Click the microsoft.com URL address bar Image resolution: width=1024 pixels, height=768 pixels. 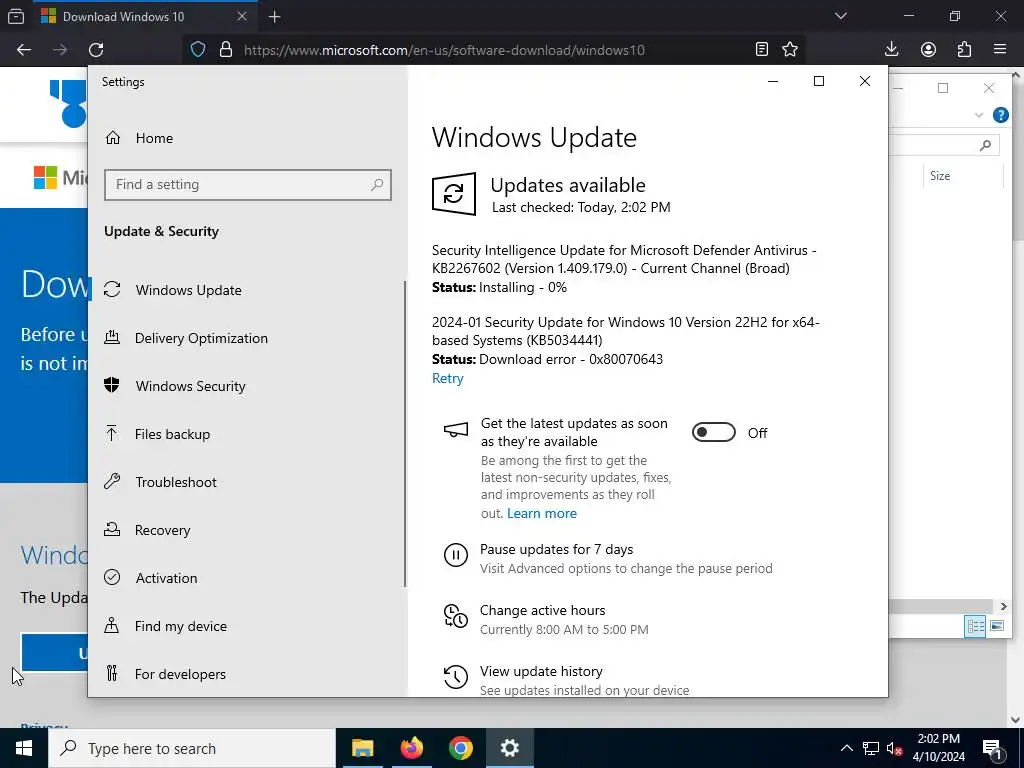click(444, 50)
